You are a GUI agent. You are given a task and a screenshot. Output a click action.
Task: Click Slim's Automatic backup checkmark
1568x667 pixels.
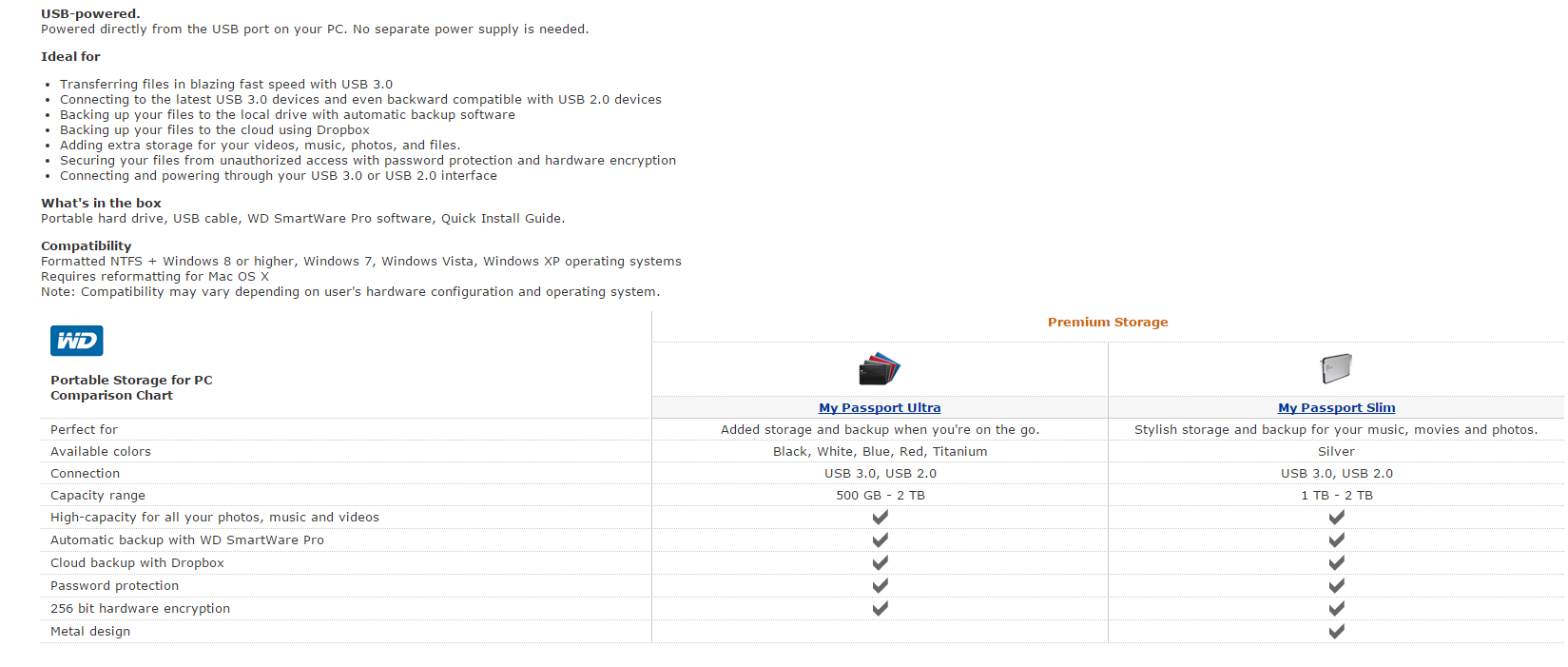click(x=1337, y=539)
